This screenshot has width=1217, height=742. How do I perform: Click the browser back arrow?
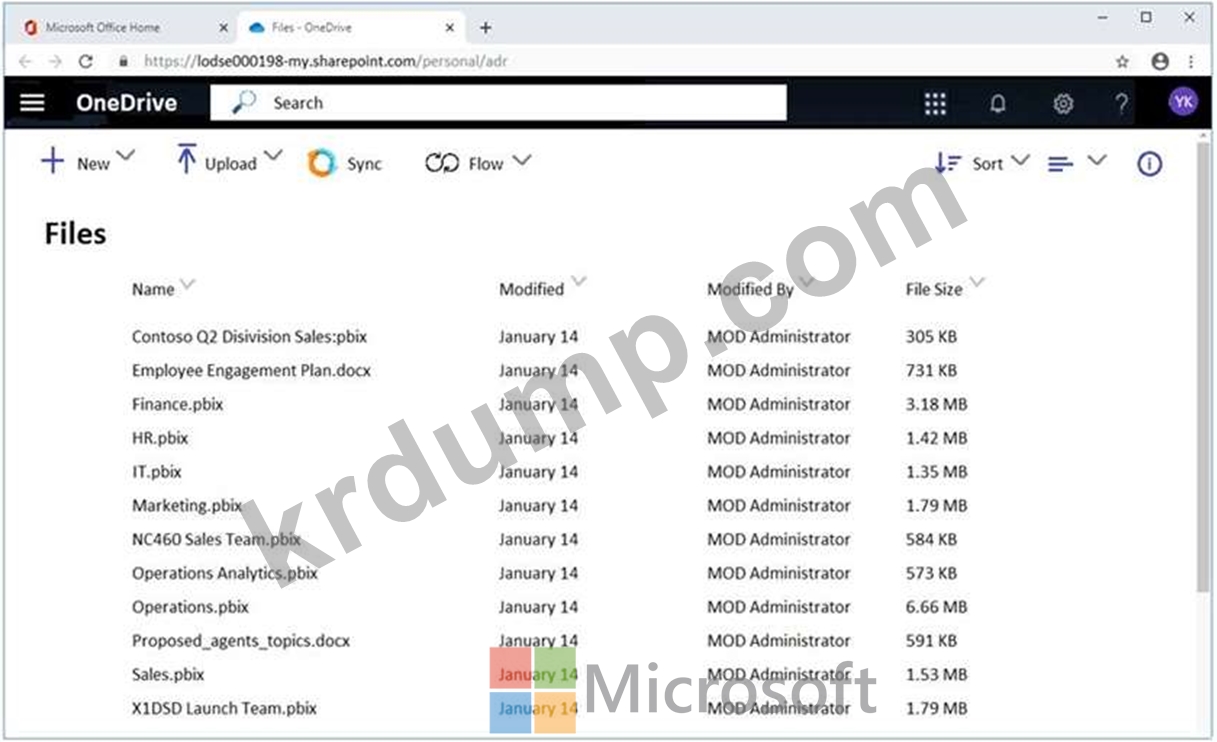(25, 61)
